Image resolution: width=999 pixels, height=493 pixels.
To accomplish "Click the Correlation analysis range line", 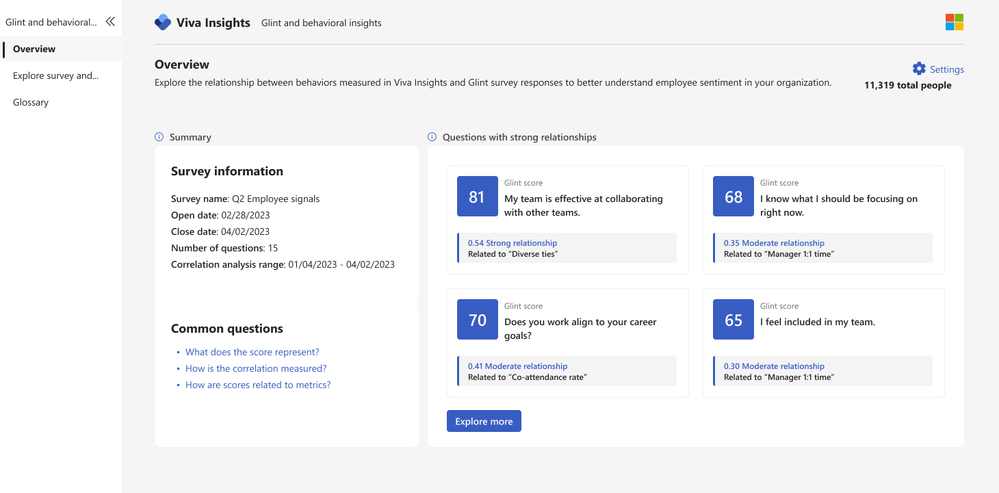I will [x=283, y=265].
